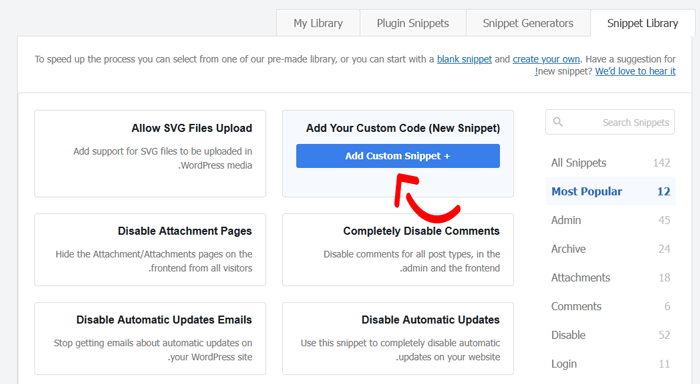Focus the Search Snippets field
Image resolution: width=700 pixels, height=384 pixels.
click(610, 122)
